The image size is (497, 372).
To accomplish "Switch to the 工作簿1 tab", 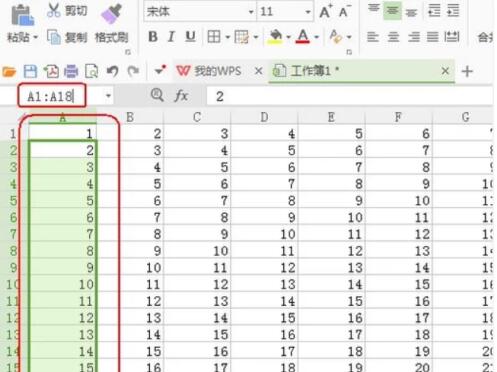I will tap(306, 71).
